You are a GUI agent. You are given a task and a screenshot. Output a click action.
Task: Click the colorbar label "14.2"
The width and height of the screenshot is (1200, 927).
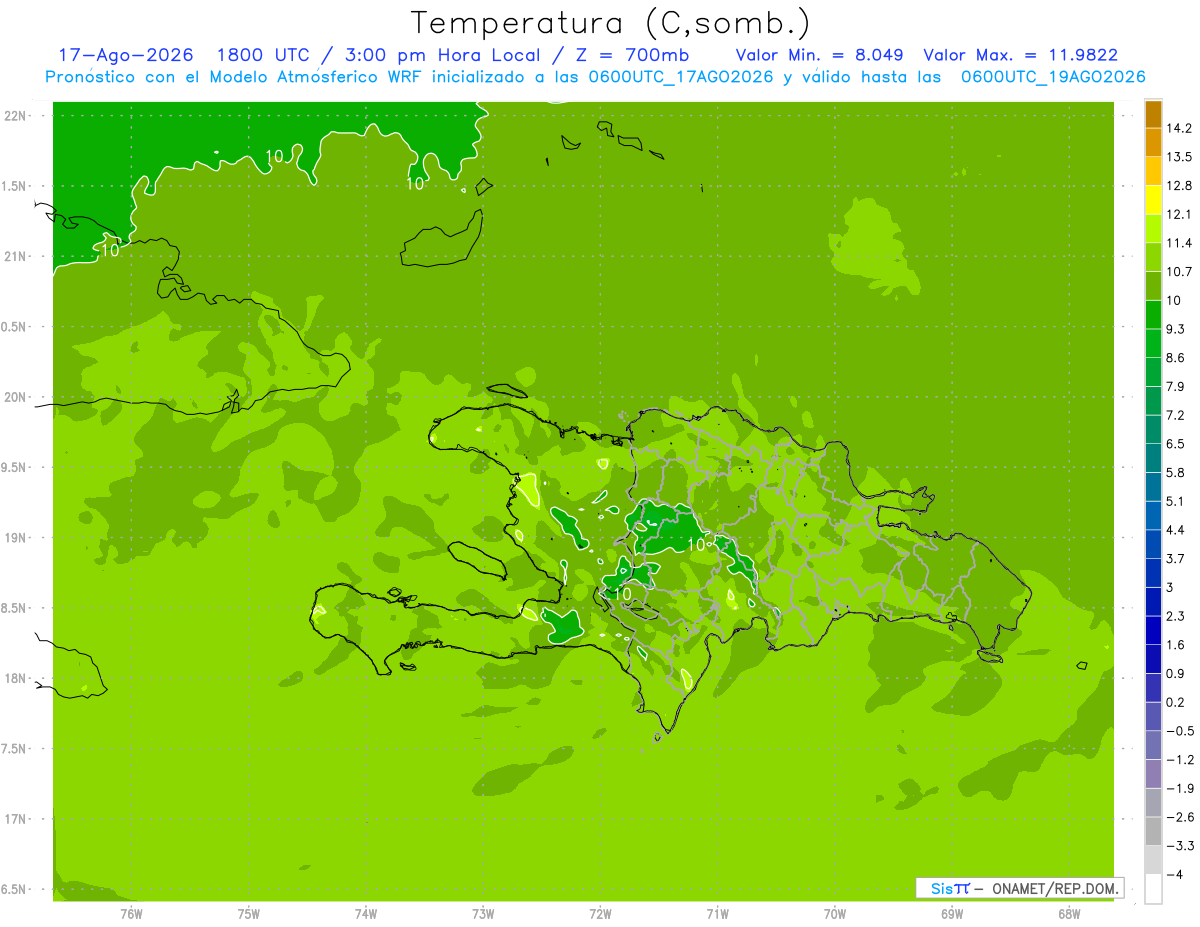pyautogui.click(x=1178, y=128)
